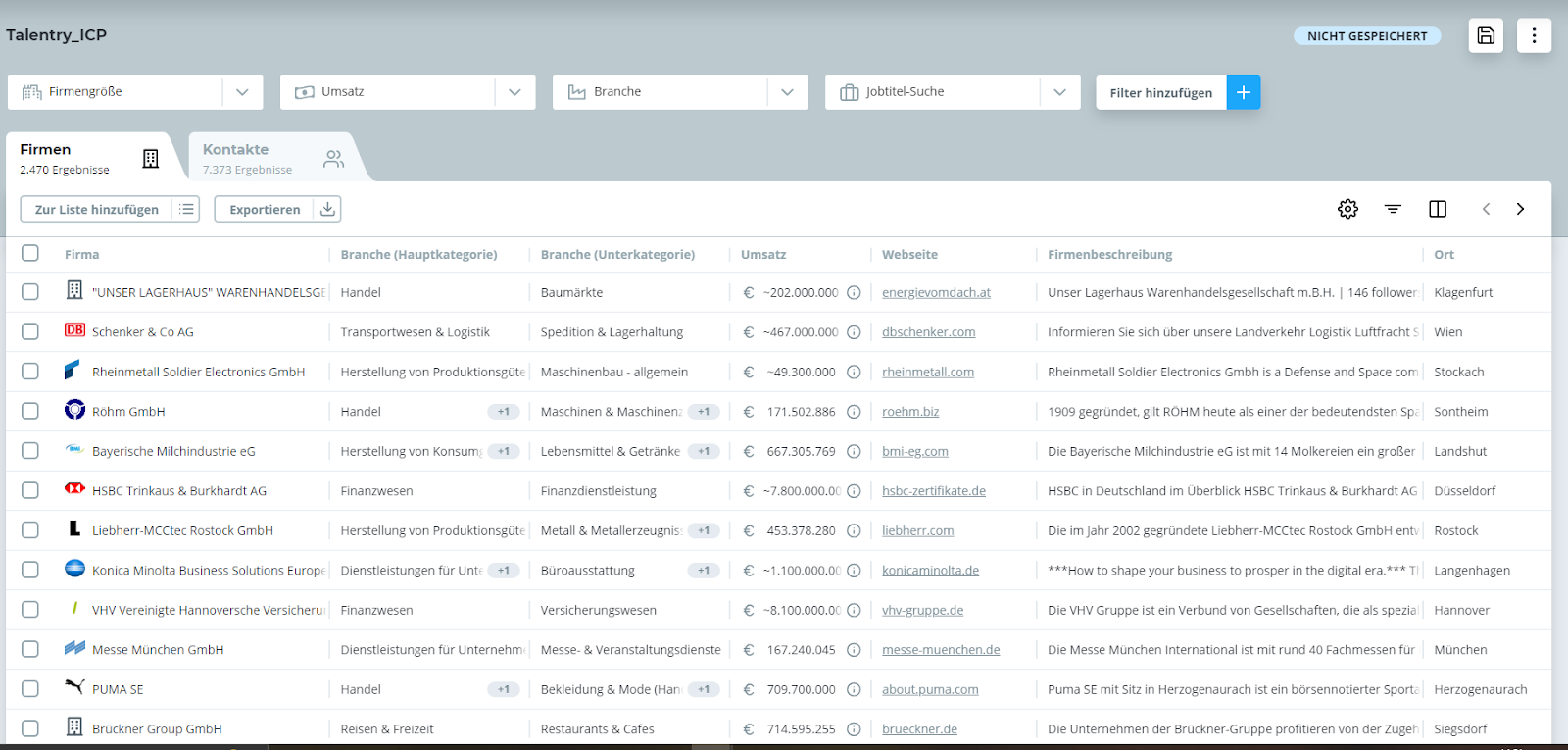The image size is (1568, 750).
Task: Click the DB logo of Schenker & Co AG
Action: tap(74, 330)
